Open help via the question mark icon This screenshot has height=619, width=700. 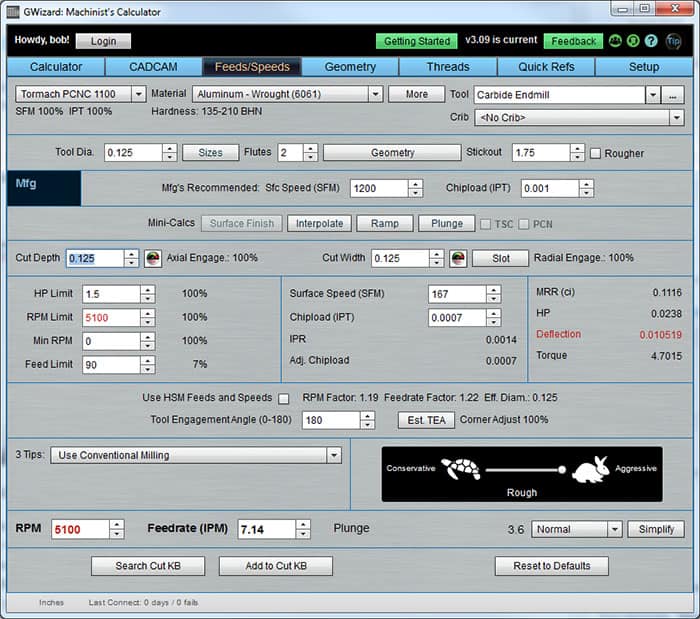pos(651,42)
